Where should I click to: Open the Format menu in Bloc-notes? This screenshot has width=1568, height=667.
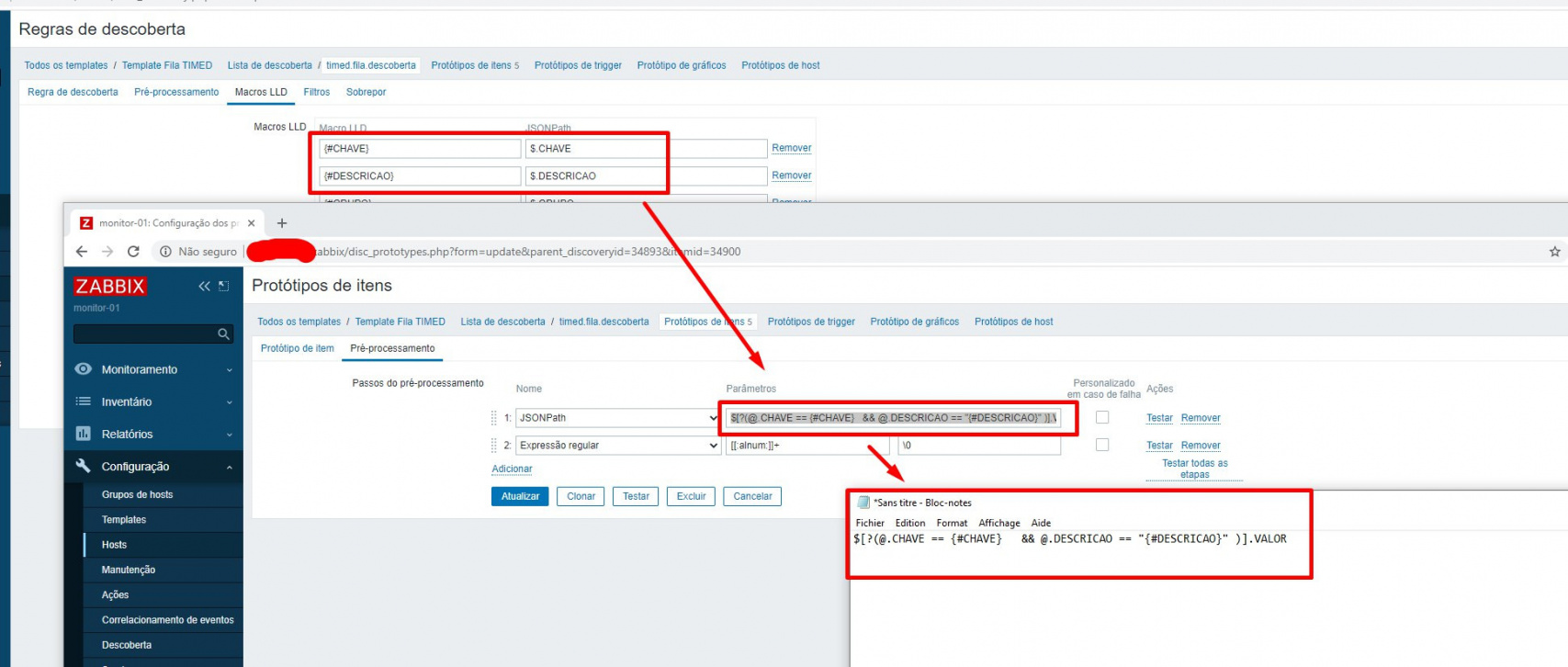pos(952,523)
